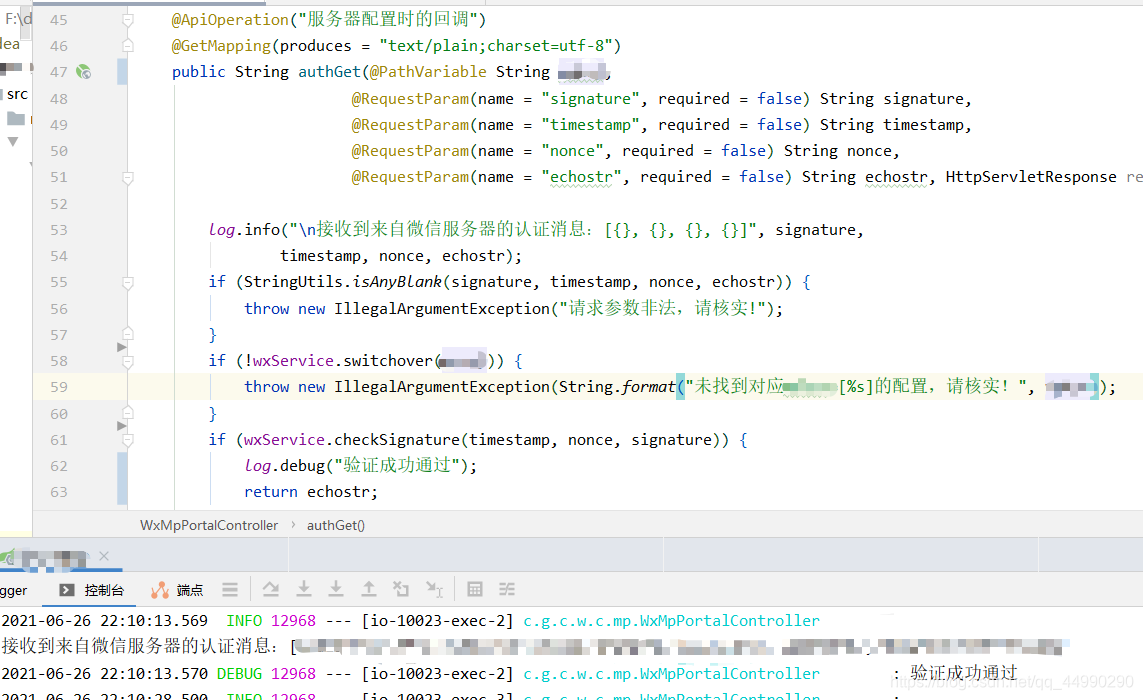
Task: Click line number 53 in the gutter
Action: point(59,230)
